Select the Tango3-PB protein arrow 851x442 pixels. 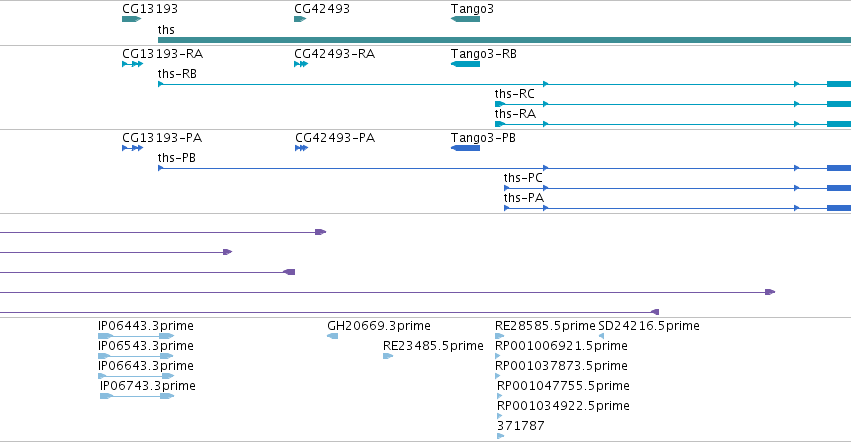click(x=466, y=148)
